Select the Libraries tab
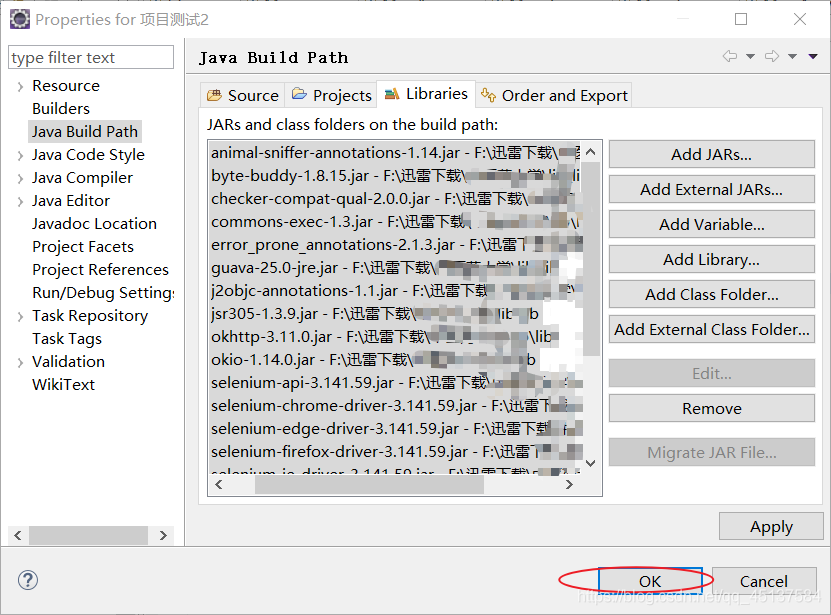Screen dimensions: 831x615 click(426, 94)
